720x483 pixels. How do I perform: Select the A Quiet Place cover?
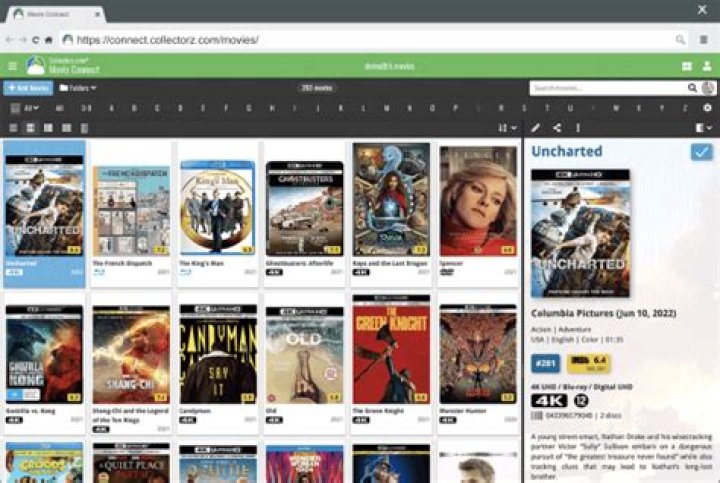(131, 463)
